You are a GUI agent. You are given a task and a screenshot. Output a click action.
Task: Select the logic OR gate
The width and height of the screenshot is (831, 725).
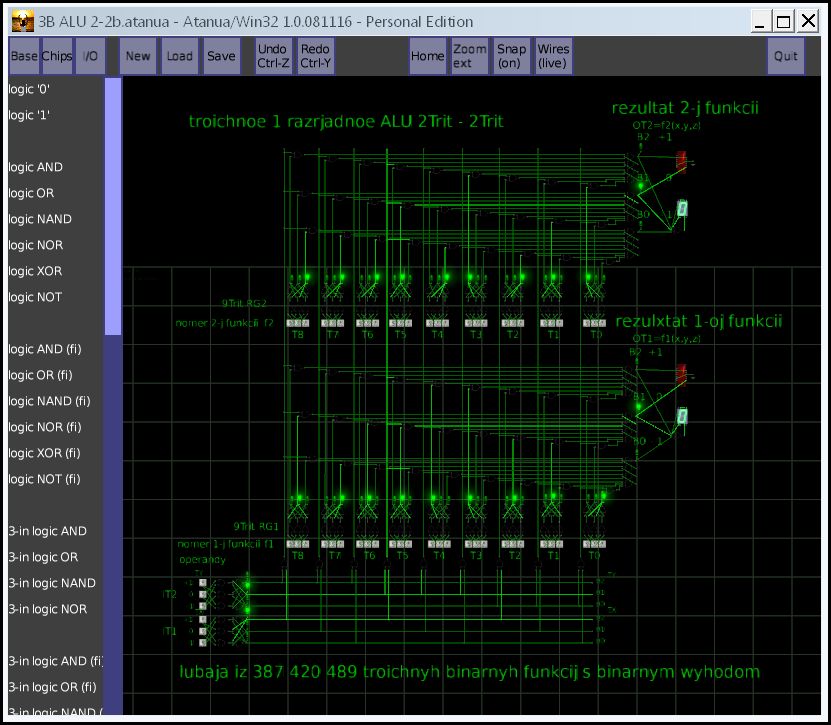click(32, 193)
